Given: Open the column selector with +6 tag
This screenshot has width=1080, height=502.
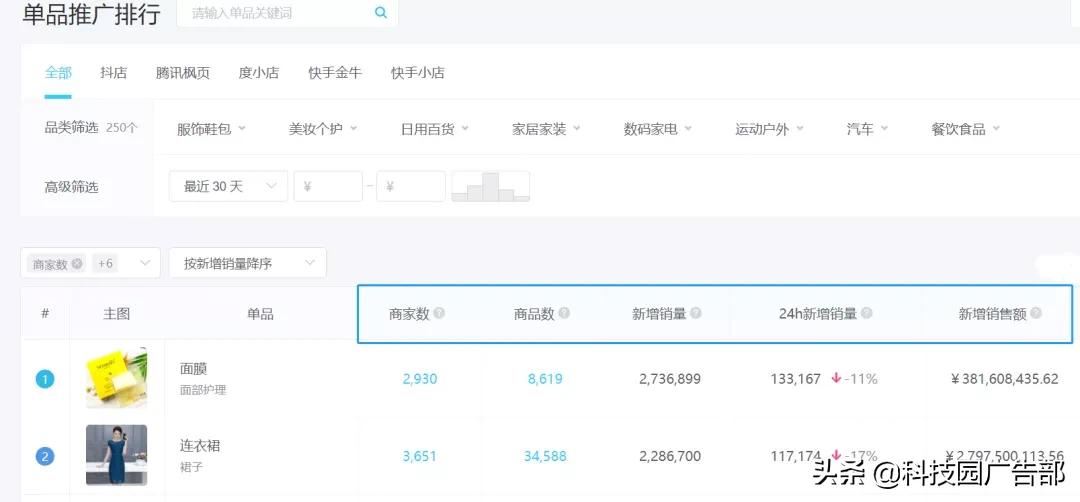Looking at the screenshot, I should 90,263.
